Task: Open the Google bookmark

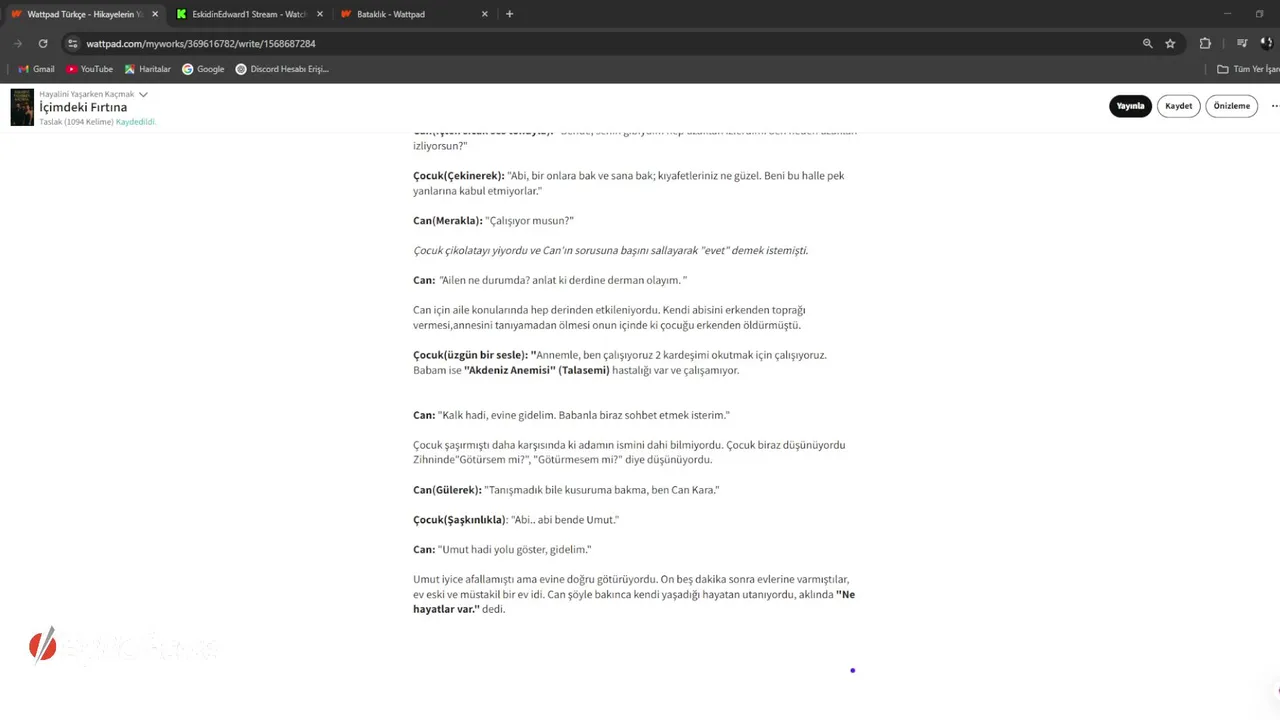Action: click(x=203, y=69)
